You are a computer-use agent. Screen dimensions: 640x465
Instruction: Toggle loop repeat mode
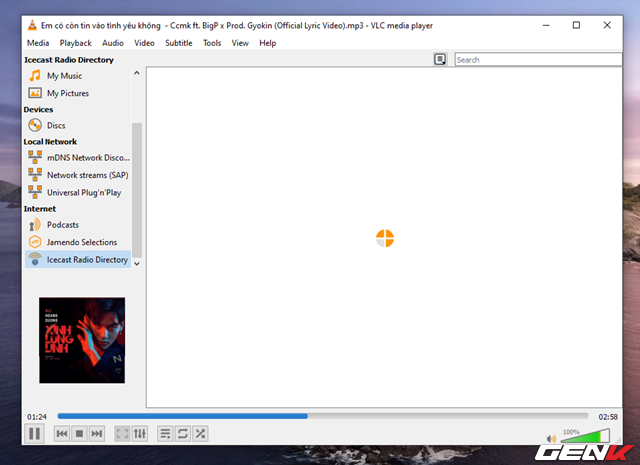[x=183, y=434]
